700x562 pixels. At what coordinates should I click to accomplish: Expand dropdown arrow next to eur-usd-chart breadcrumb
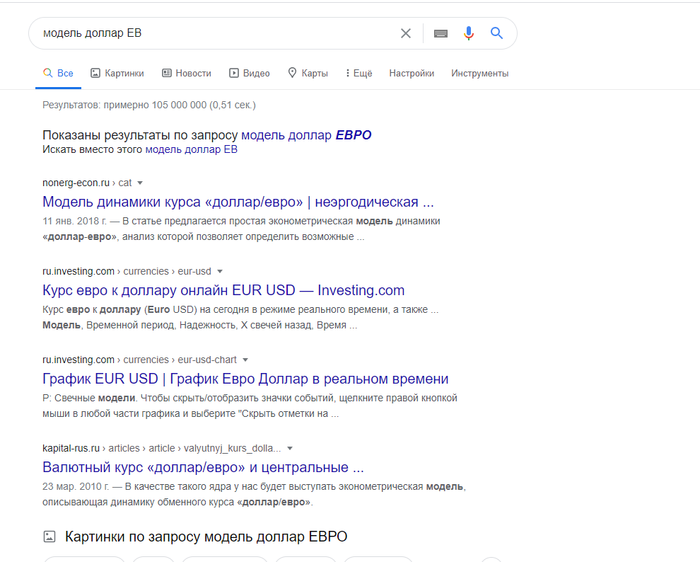click(245, 360)
